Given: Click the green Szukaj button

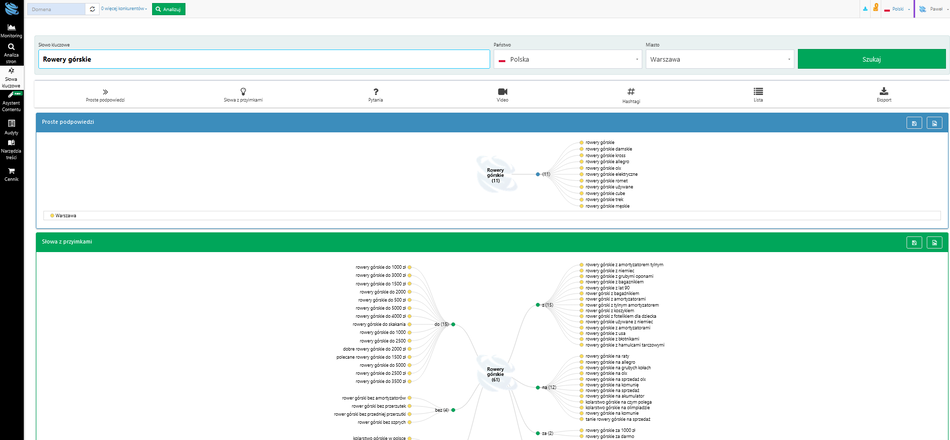Looking at the screenshot, I should (x=871, y=59).
